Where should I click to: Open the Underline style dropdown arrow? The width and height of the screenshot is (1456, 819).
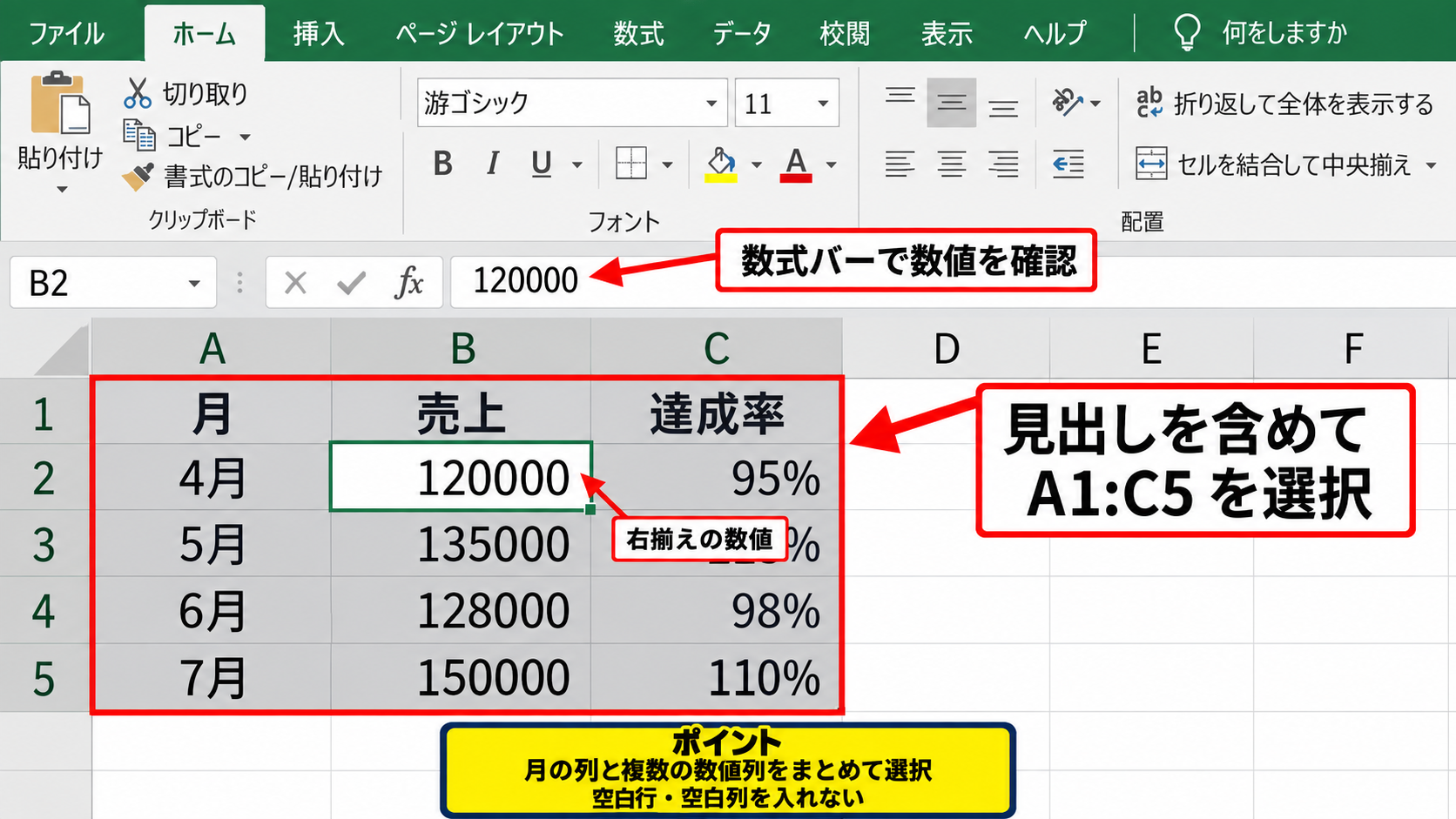(x=576, y=164)
